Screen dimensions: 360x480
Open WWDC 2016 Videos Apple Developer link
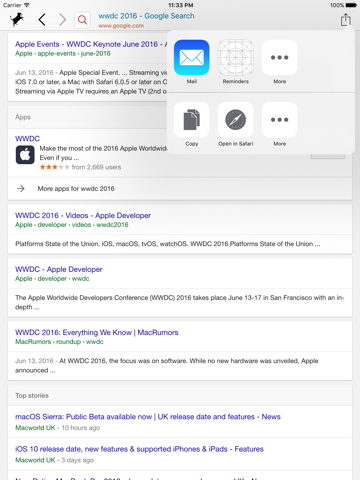coord(83,216)
